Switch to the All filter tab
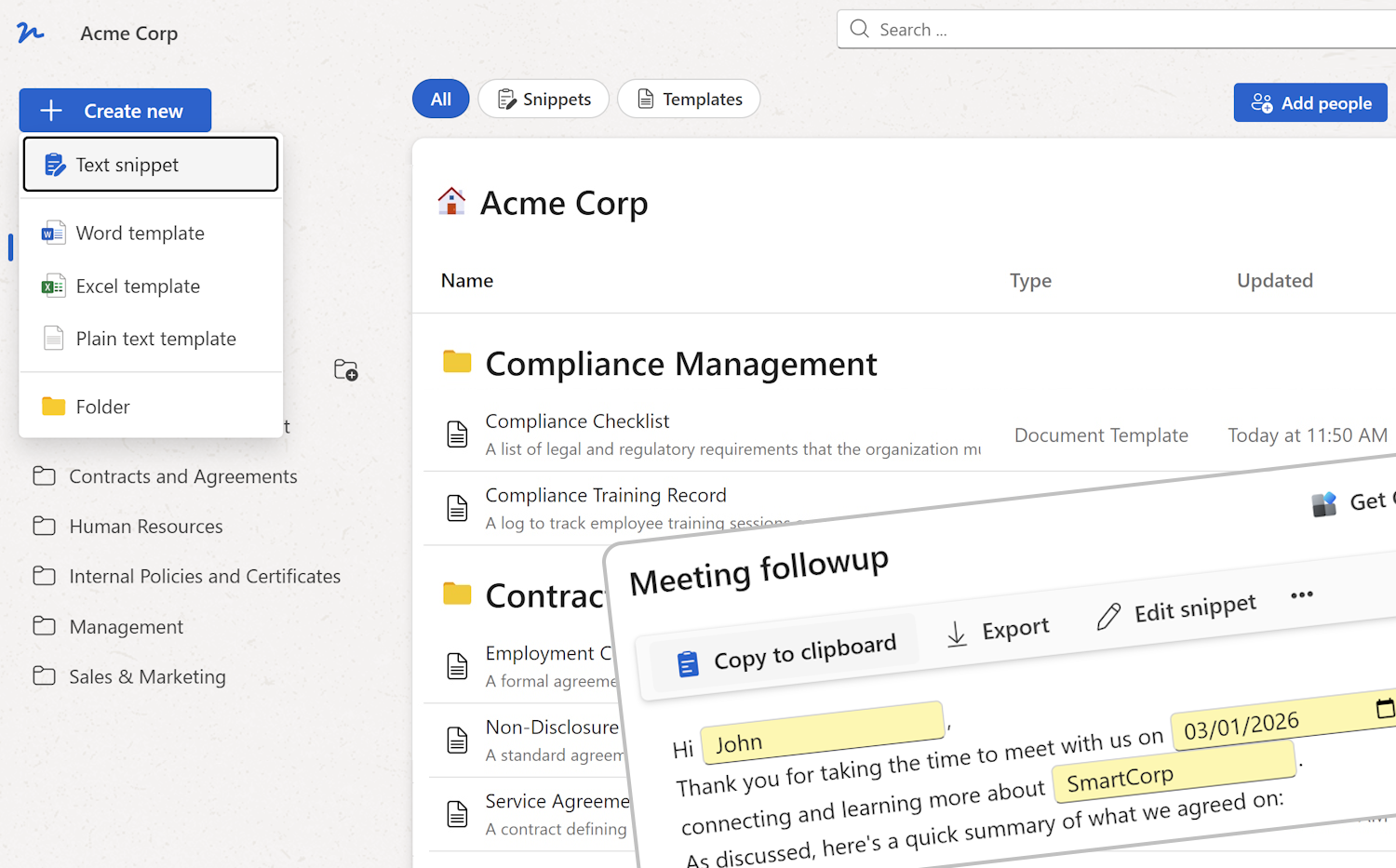Screen dimensions: 1396x868 [x=441, y=99]
